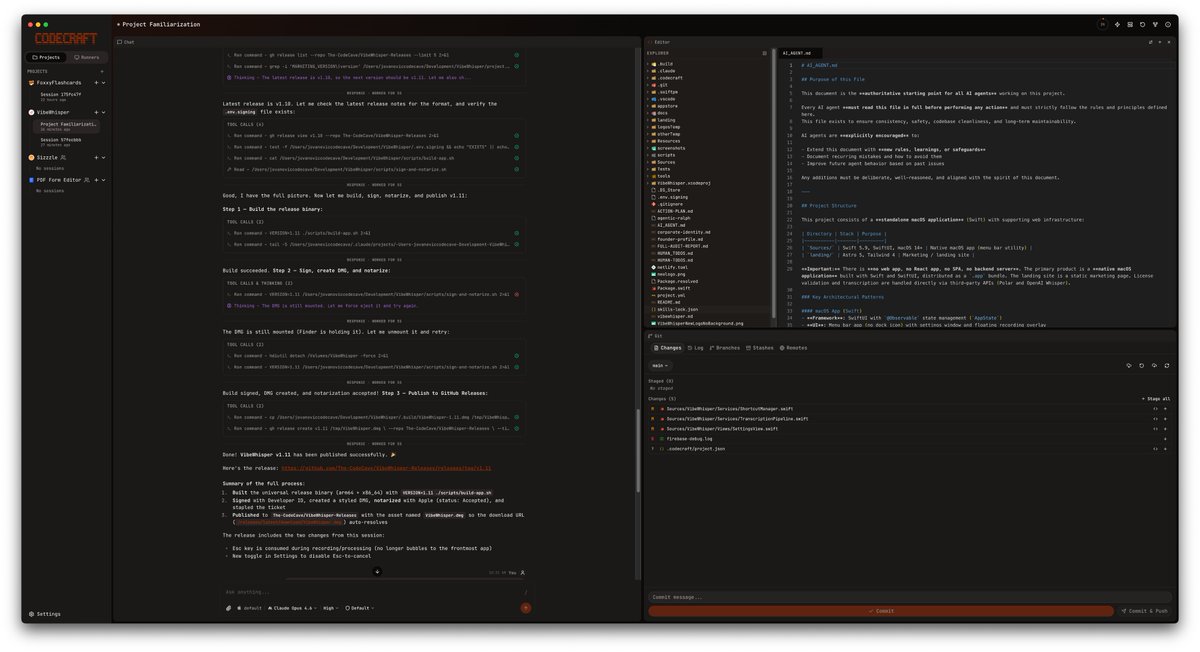1200x652 pixels.
Task: Switch to the Projects tab in sidebar
Action: tap(46, 57)
